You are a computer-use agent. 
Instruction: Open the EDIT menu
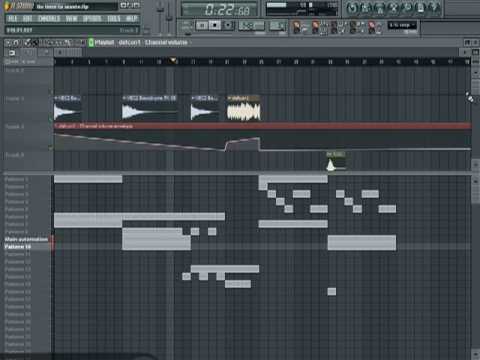point(27,18)
